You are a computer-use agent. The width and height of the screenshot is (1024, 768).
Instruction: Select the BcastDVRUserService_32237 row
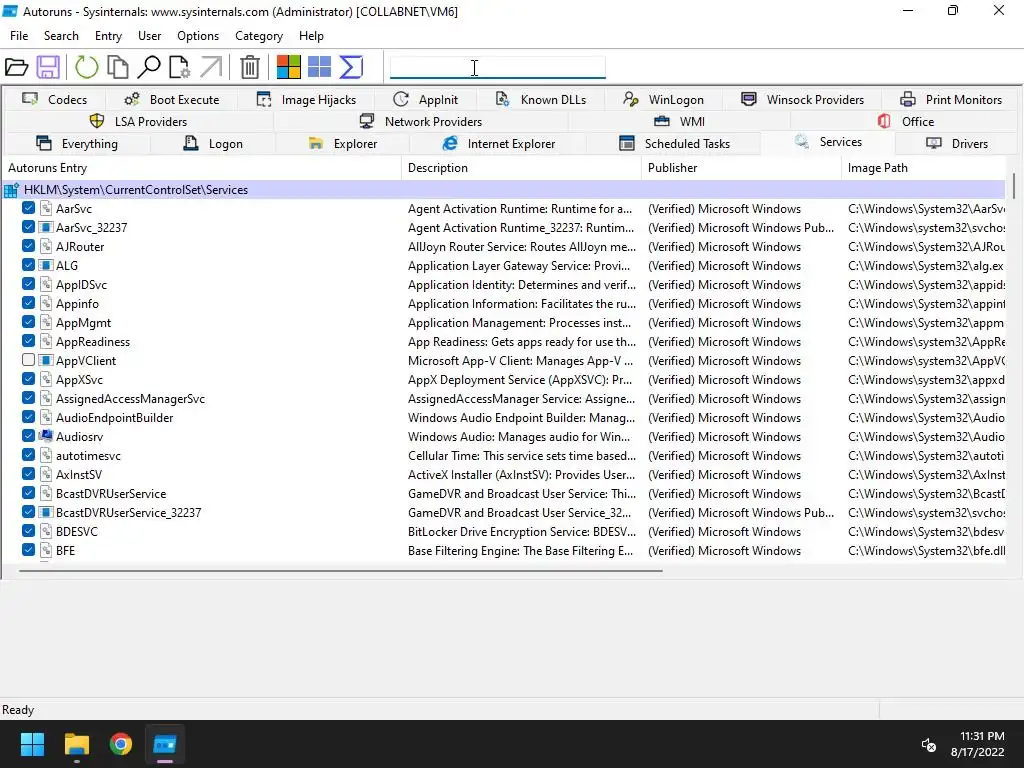[504, 513]
